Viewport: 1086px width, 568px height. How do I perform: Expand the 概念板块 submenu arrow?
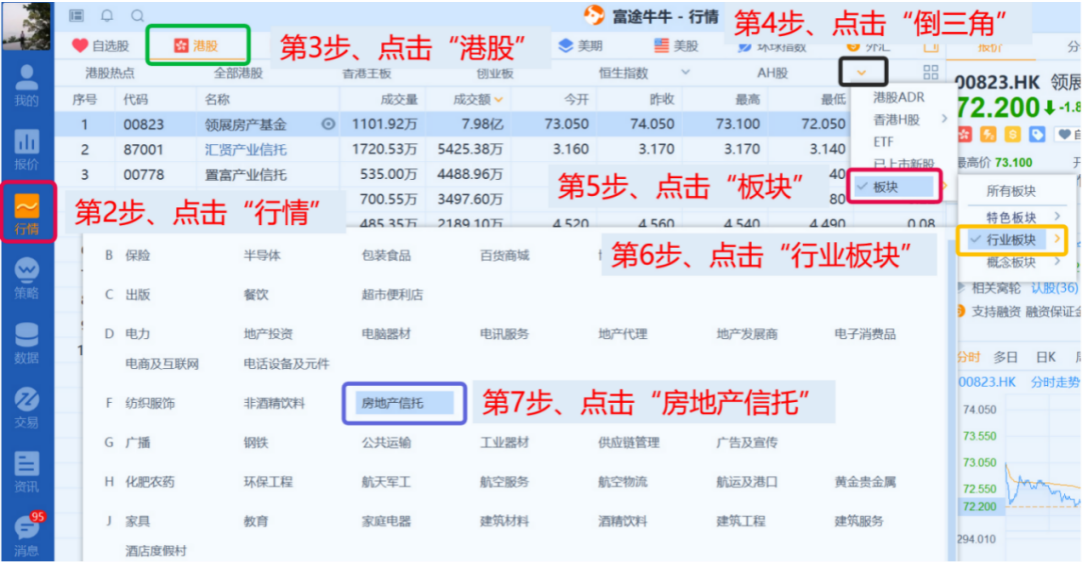point(1058,262)
